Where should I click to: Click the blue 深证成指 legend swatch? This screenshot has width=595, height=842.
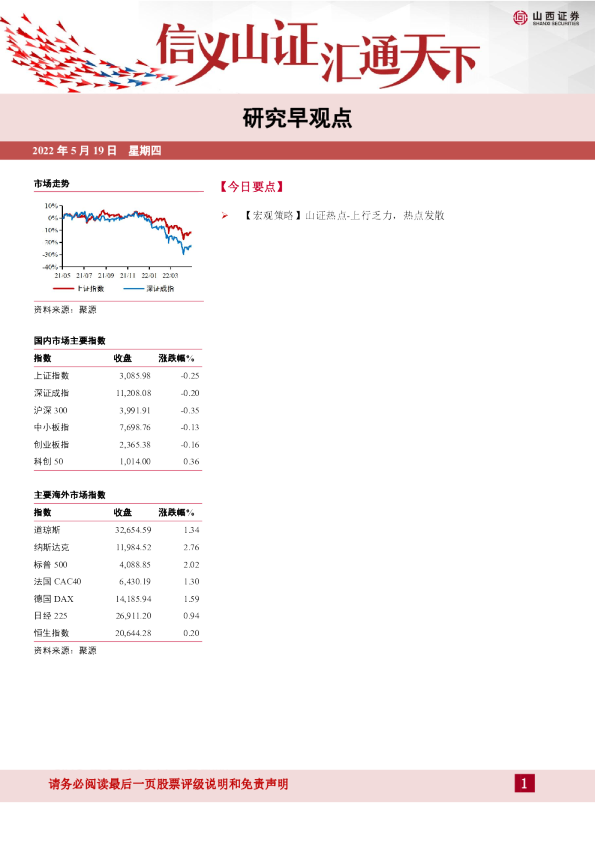point(133,289)
